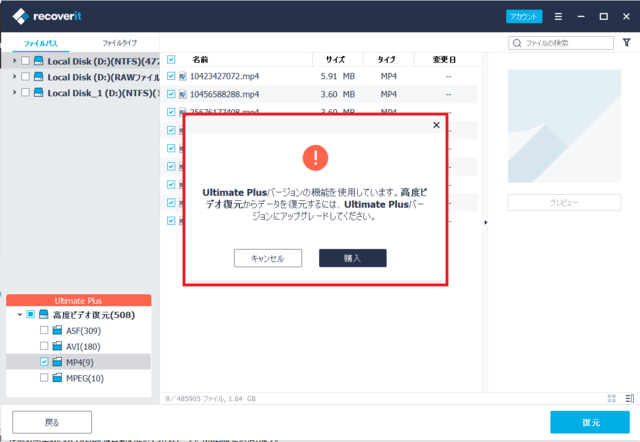640x442 pixels.
Task: Click the MP4(9) folder icon
Action: pos(58,362)
